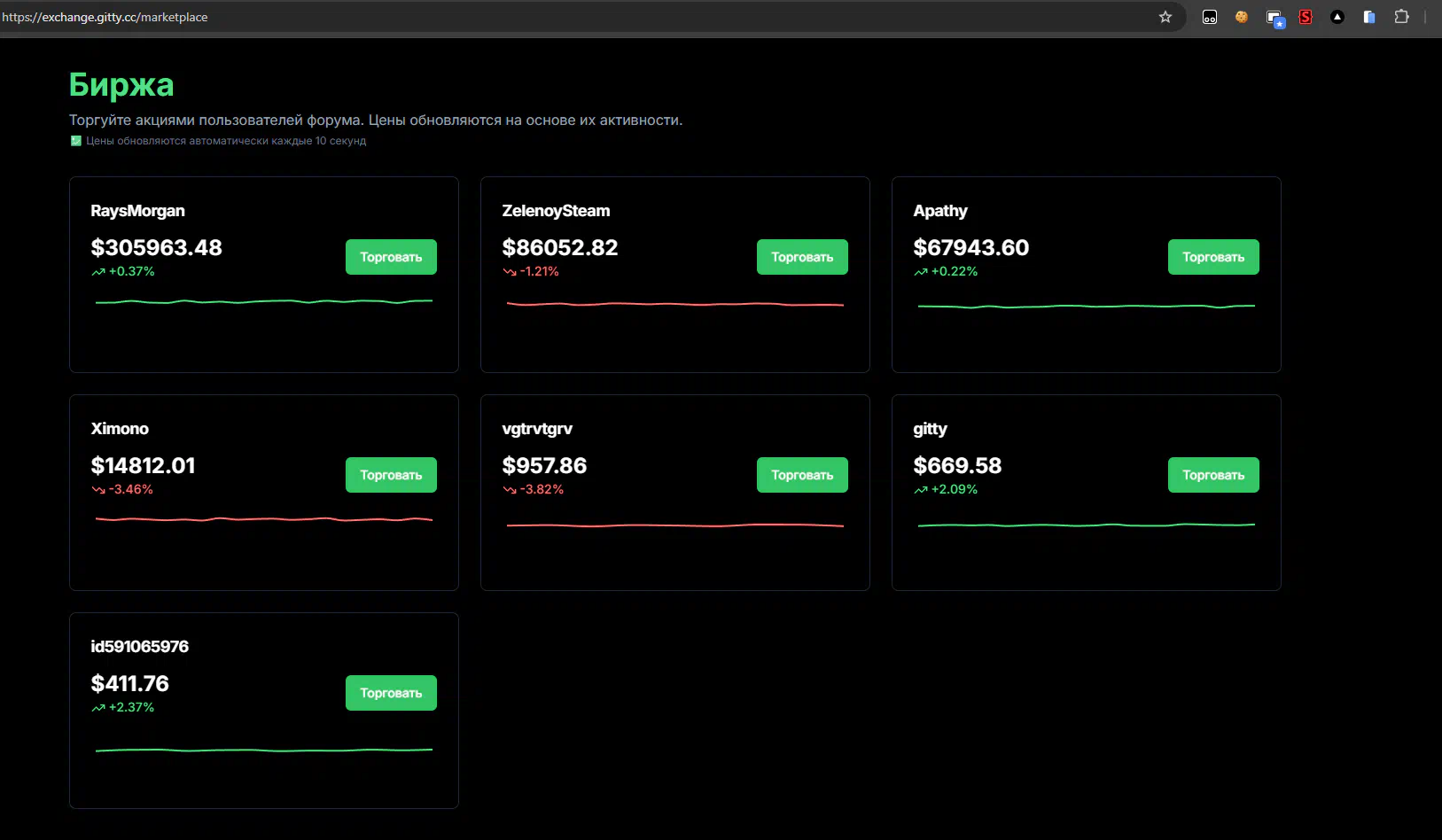The height and width of the screenshot is (840, 1442).
Task: Click the auto-update green checkmark icon
Action: (x=76, y=141)
